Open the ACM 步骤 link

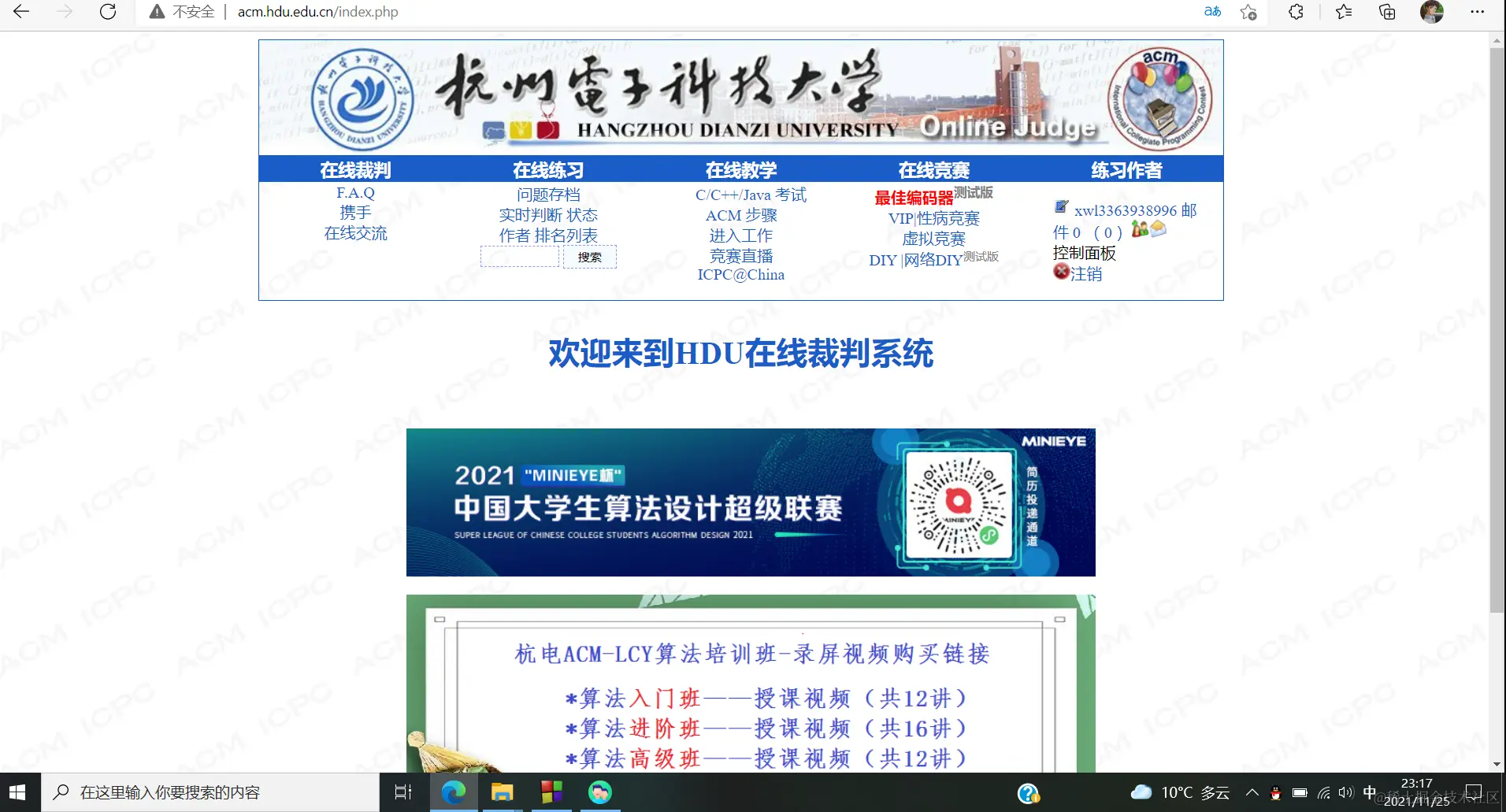[x=741, y=215]
